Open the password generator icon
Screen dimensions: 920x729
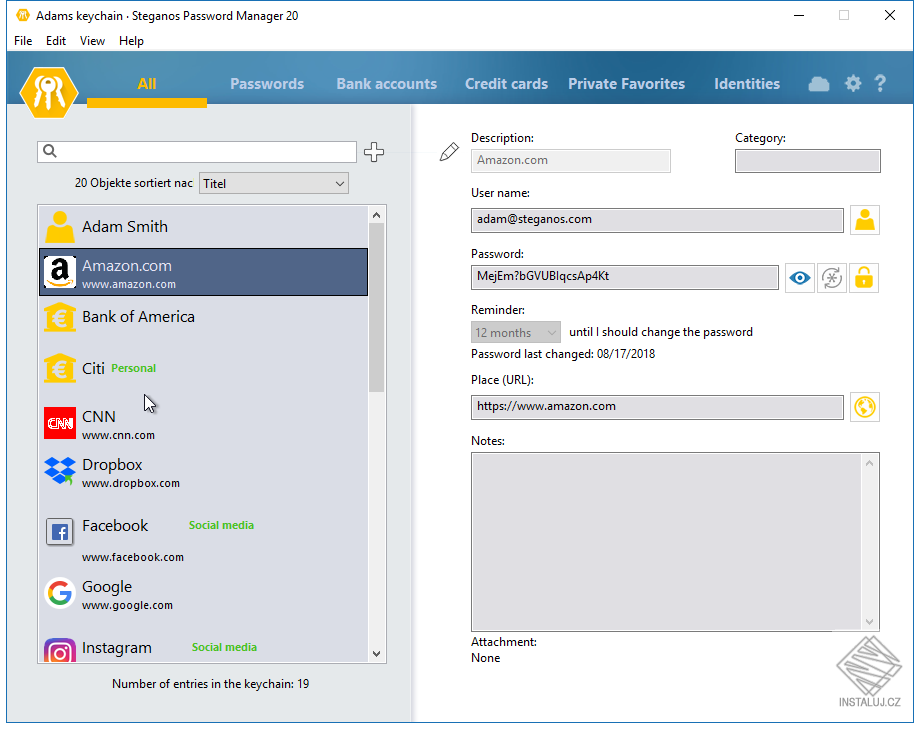coord(831,277)
